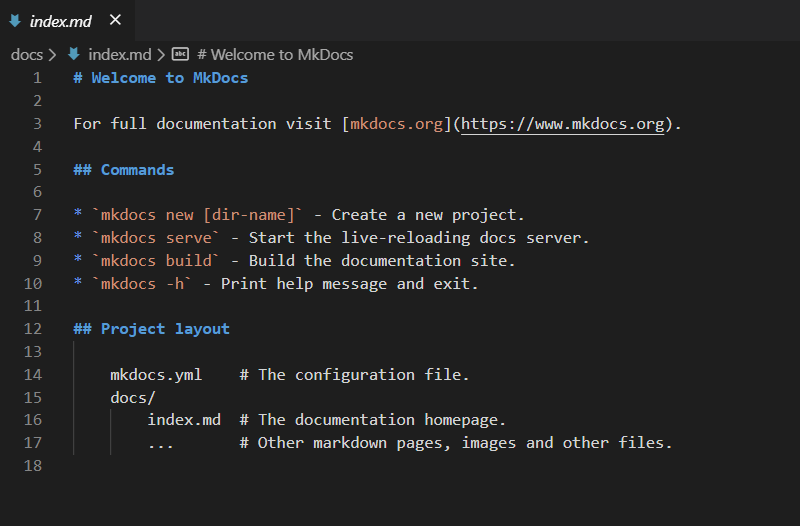Click the '## Commands' heading line

(x=124, y=170)
